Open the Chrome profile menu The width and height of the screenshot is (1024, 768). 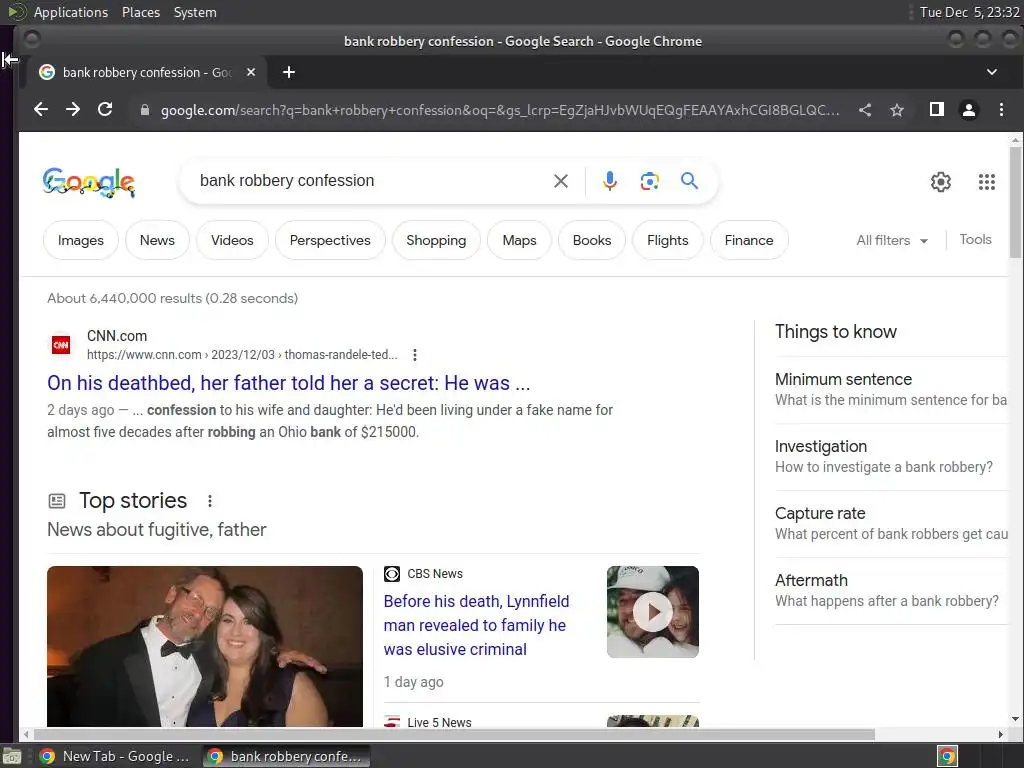click(x=968, y=110)
